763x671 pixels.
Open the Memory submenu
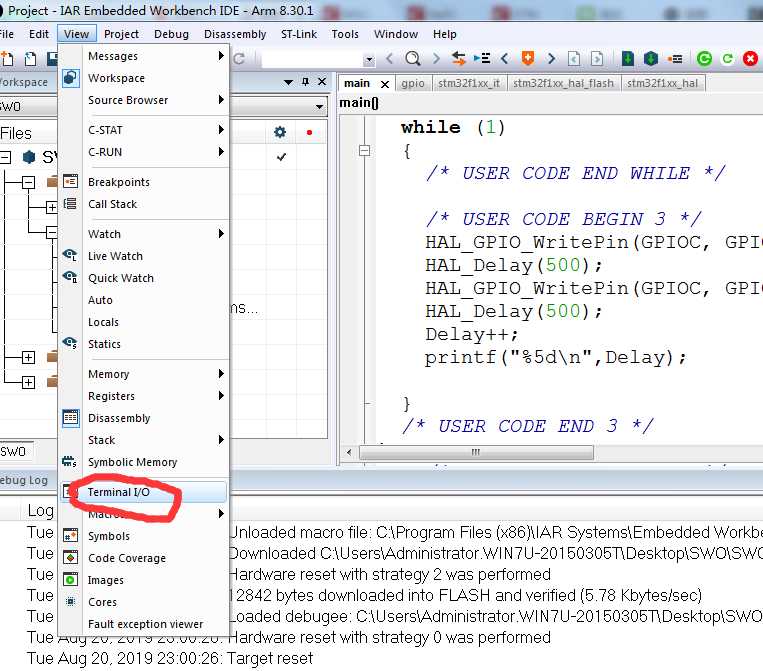144,374
